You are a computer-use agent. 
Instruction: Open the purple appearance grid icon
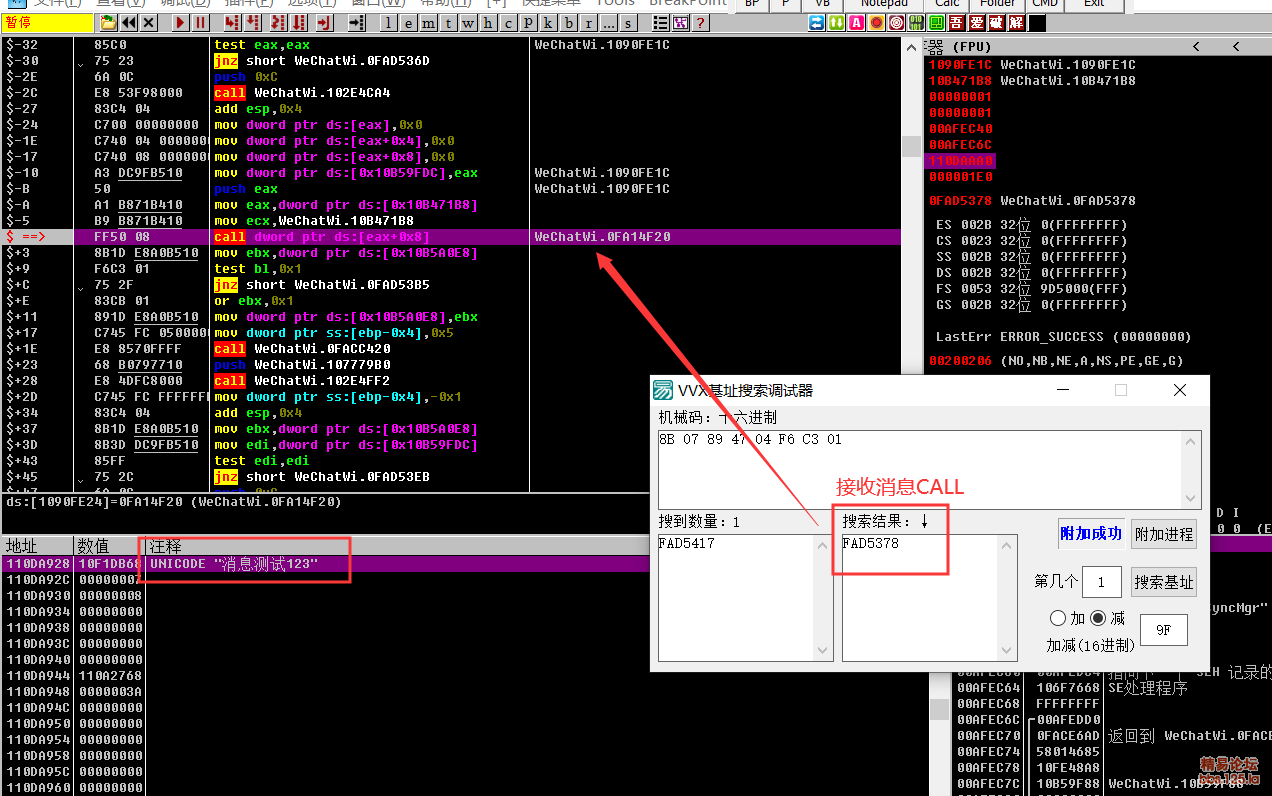[x=680, y=22]
